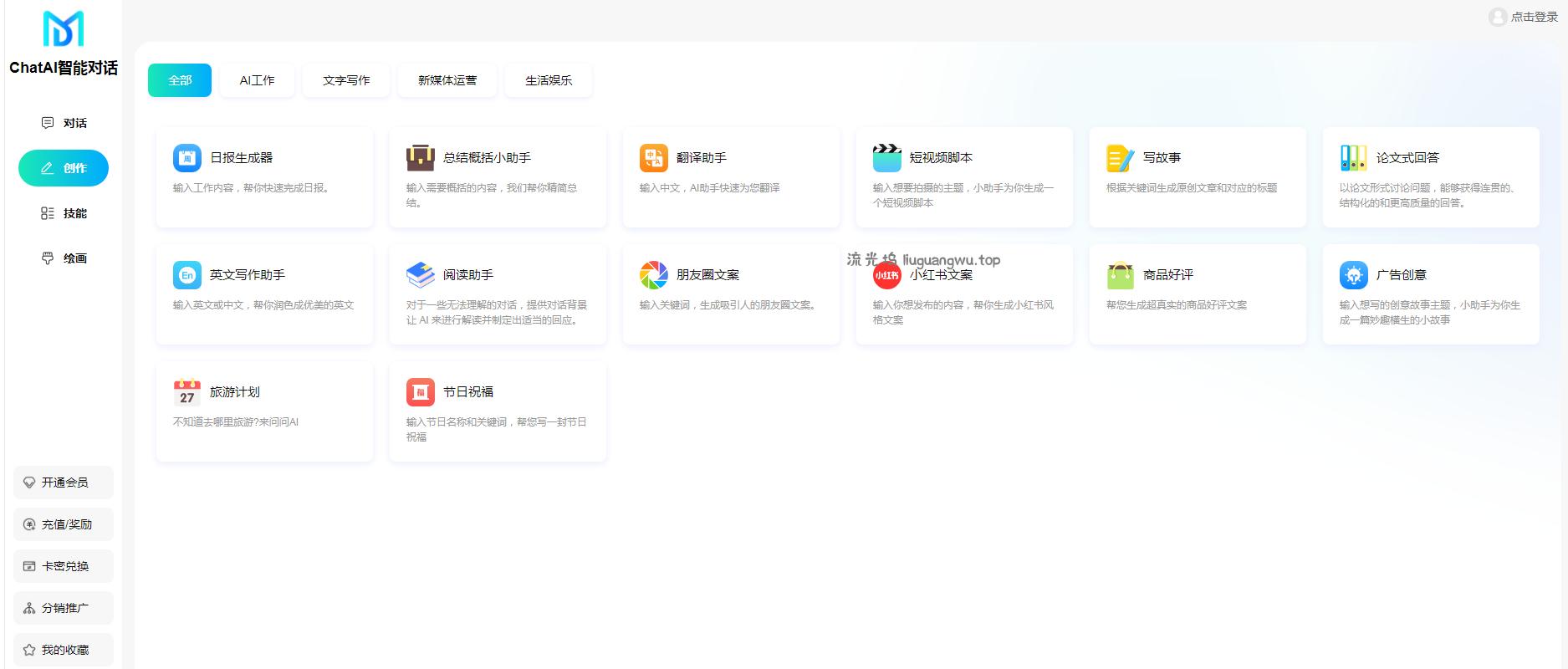Click description 根据关键词生成原创文章和对应的标题
Viewport: 1568px width, 669px height.
(x=1192, y=188)
